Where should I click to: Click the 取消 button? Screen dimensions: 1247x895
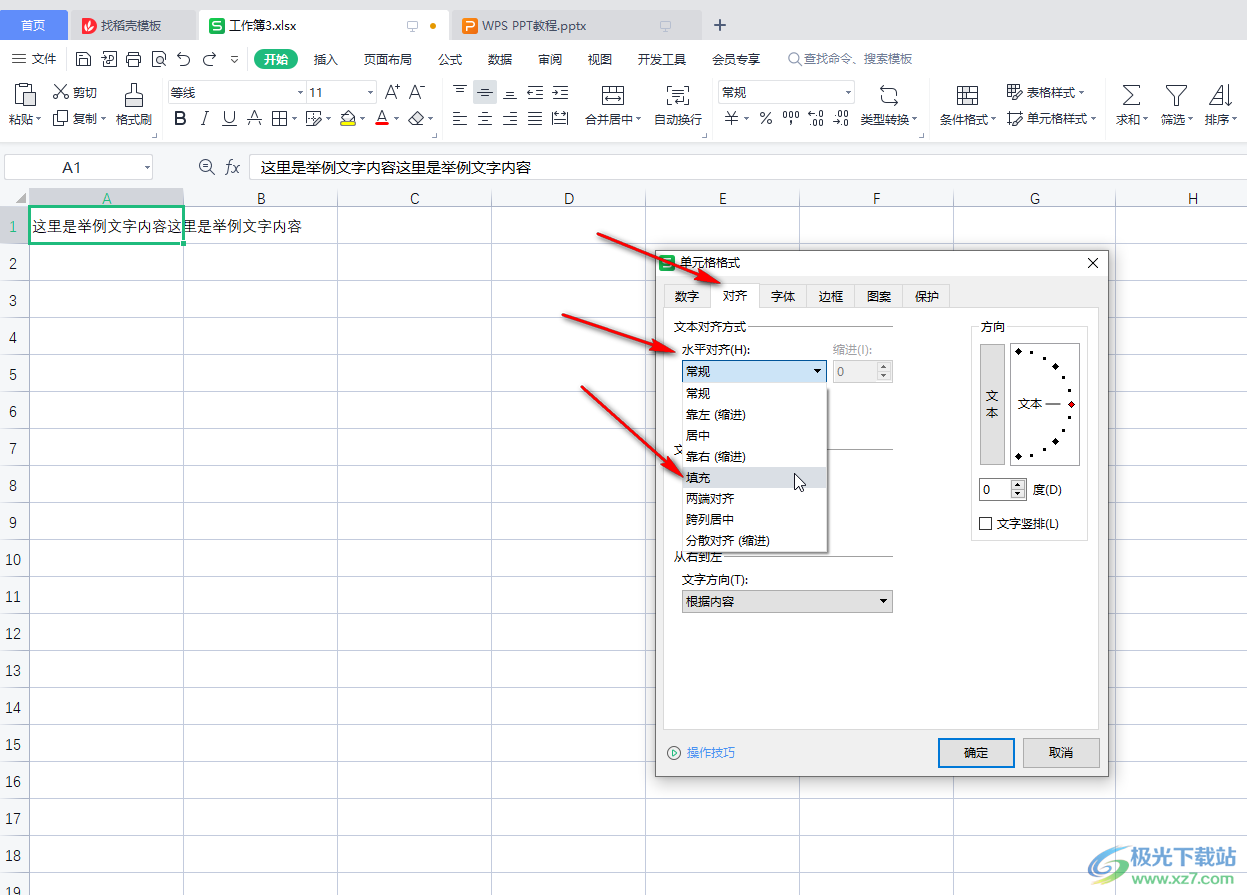(x=1061, y=753)
